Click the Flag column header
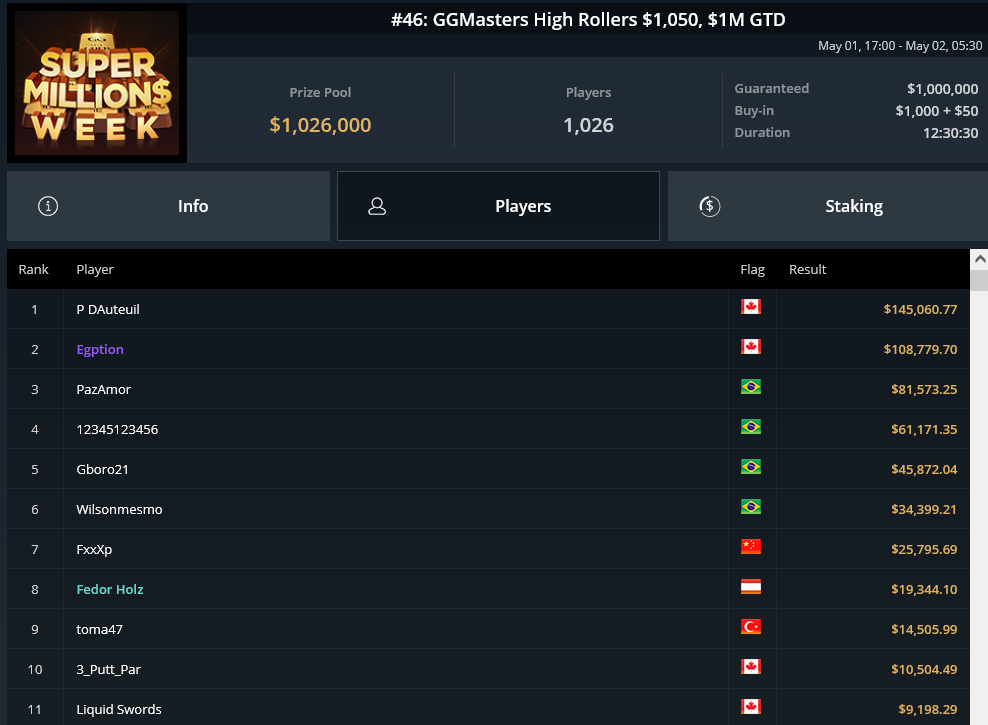The width and height of the screenshot is (988, 725). tap(752, 270)
